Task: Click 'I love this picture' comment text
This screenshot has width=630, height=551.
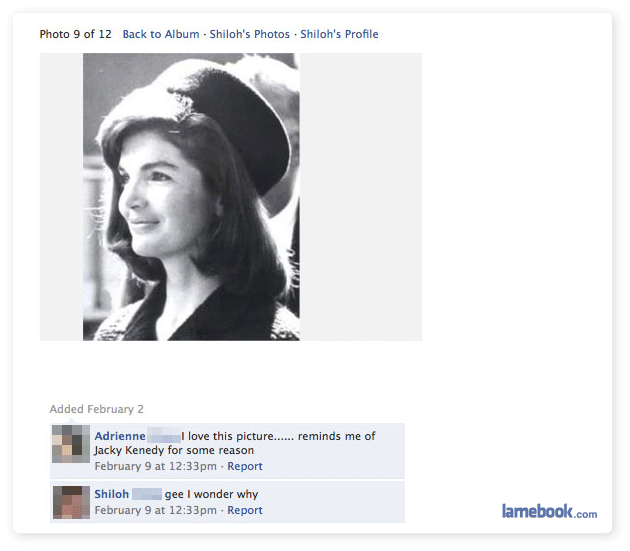Action: pos(227,436)
